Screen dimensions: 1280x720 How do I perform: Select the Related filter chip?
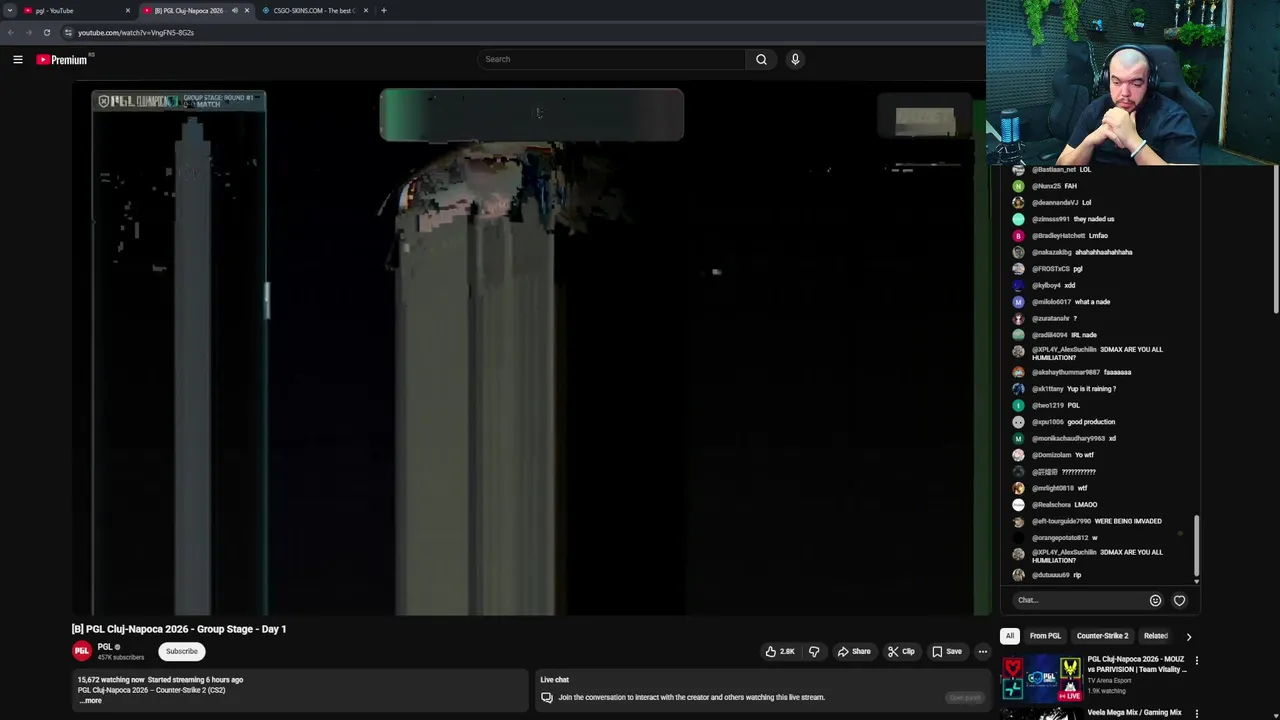pos(1156,636)
